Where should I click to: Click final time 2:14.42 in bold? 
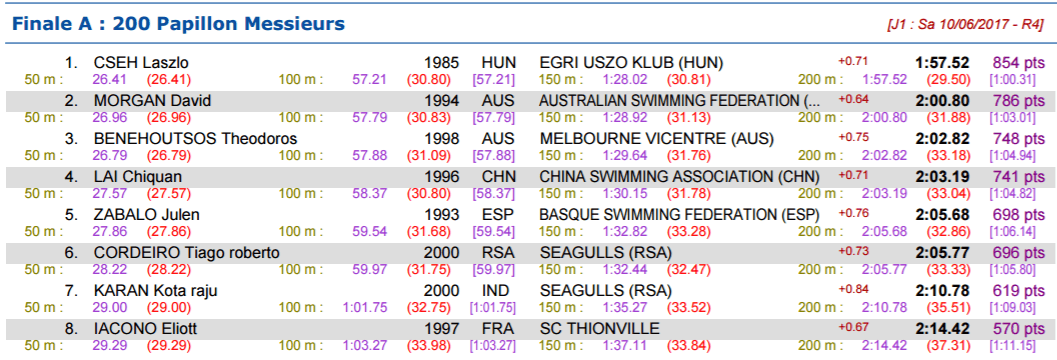[x=942, y=329]
